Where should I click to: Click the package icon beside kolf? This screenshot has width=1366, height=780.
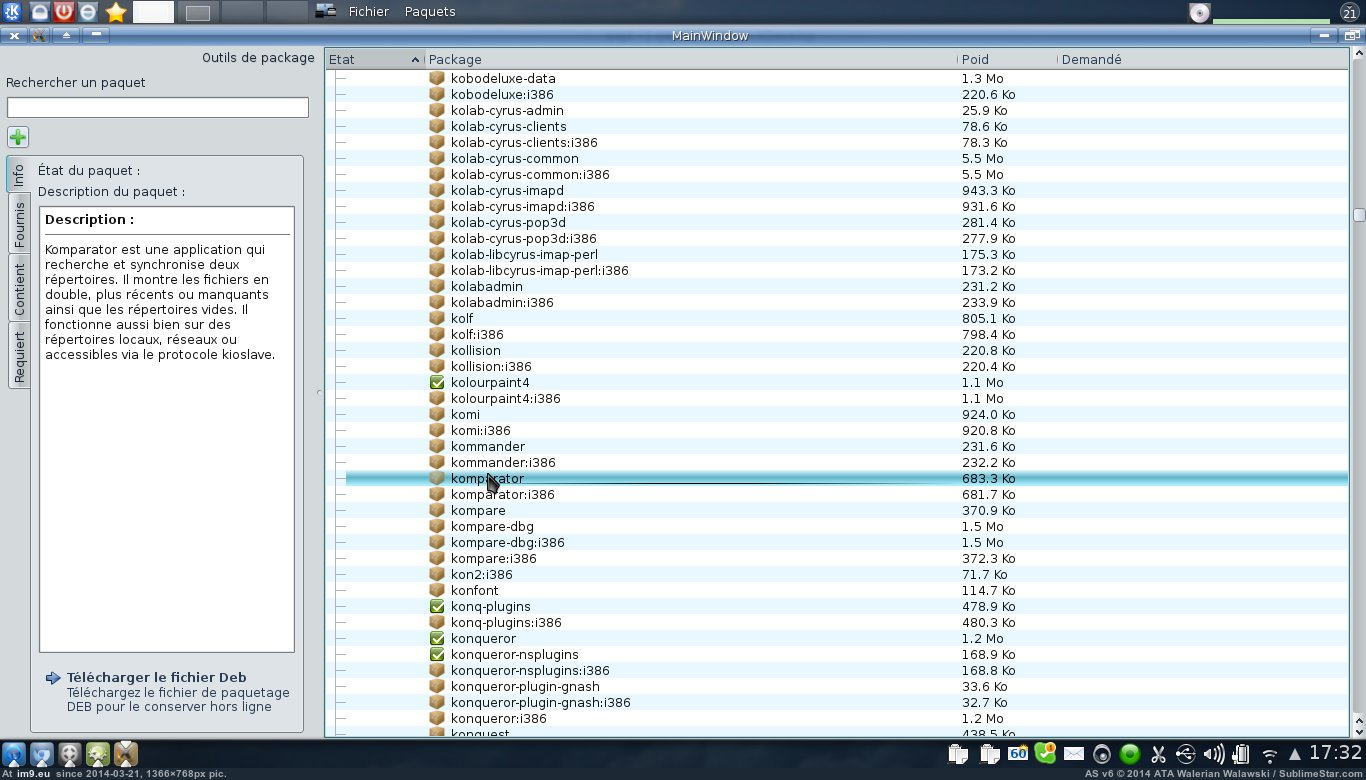click(x=437, y=318)
